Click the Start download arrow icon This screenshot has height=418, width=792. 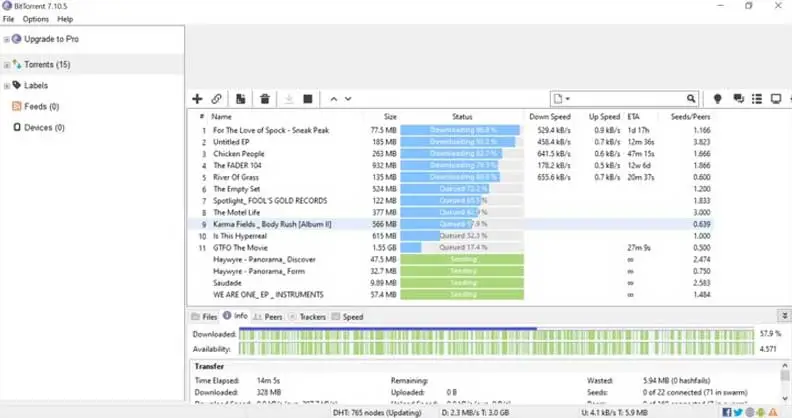pyautogui.click(x=289, y=99)
